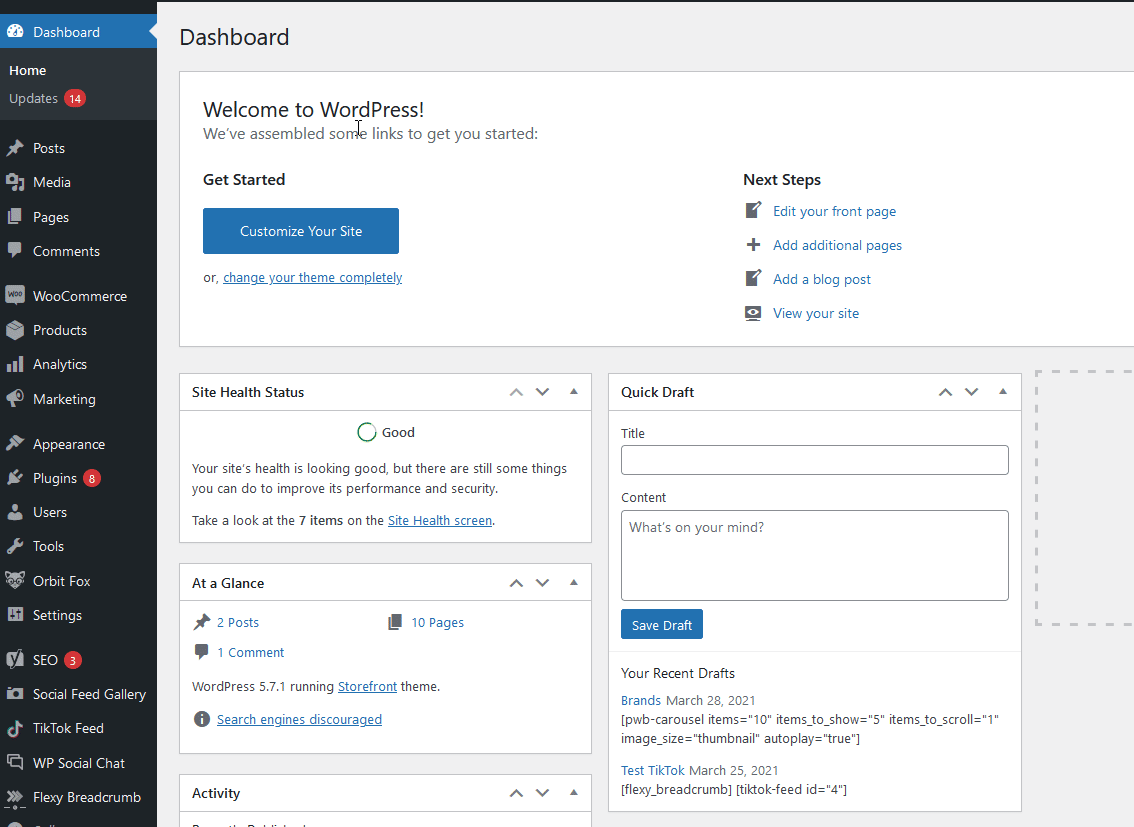The image size is (1134, 827).
Task: Open the Plugins menu label
Action: pyautogui.click(x=55, y=478)
